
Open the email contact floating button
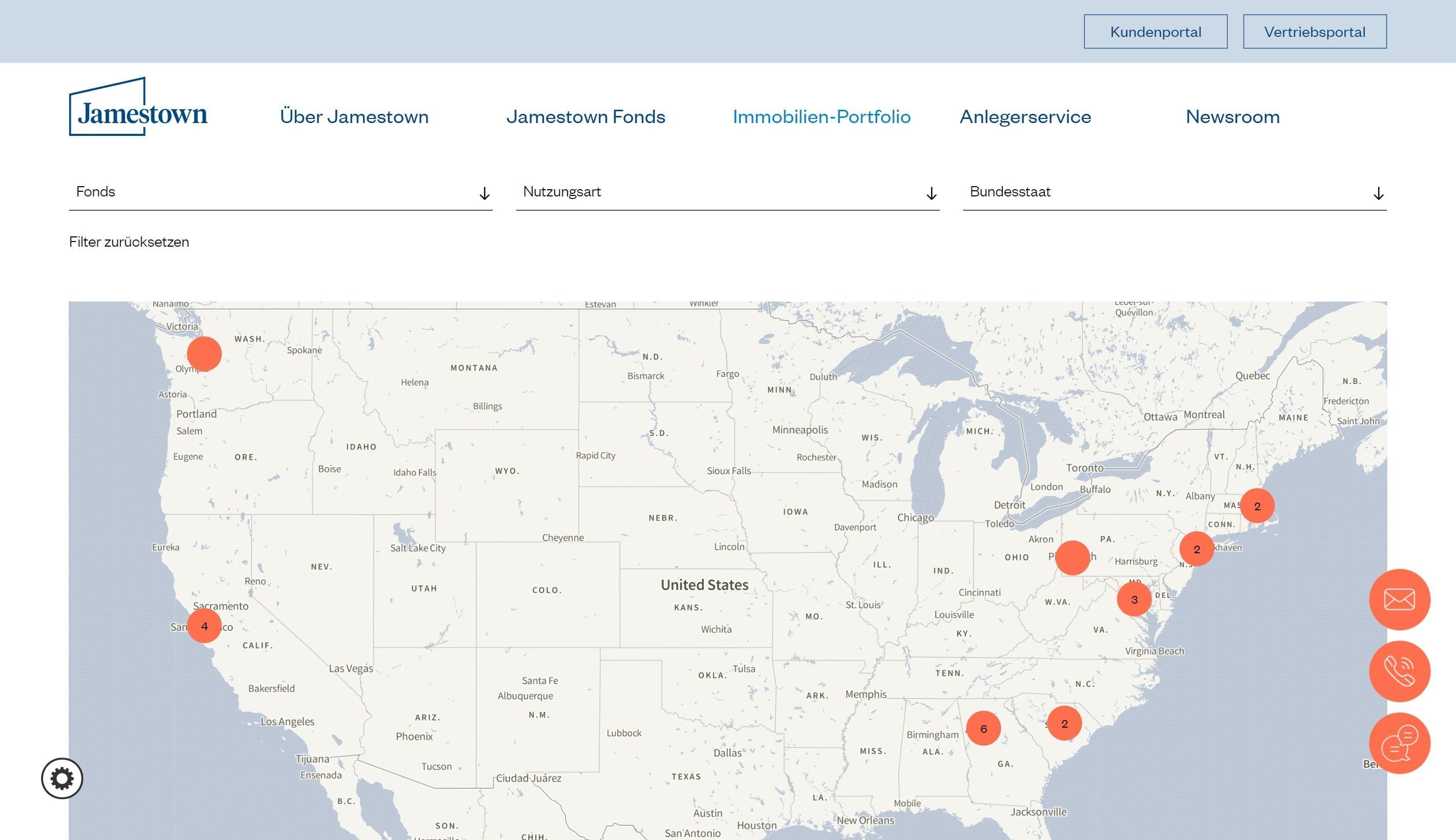[1399, 599]
